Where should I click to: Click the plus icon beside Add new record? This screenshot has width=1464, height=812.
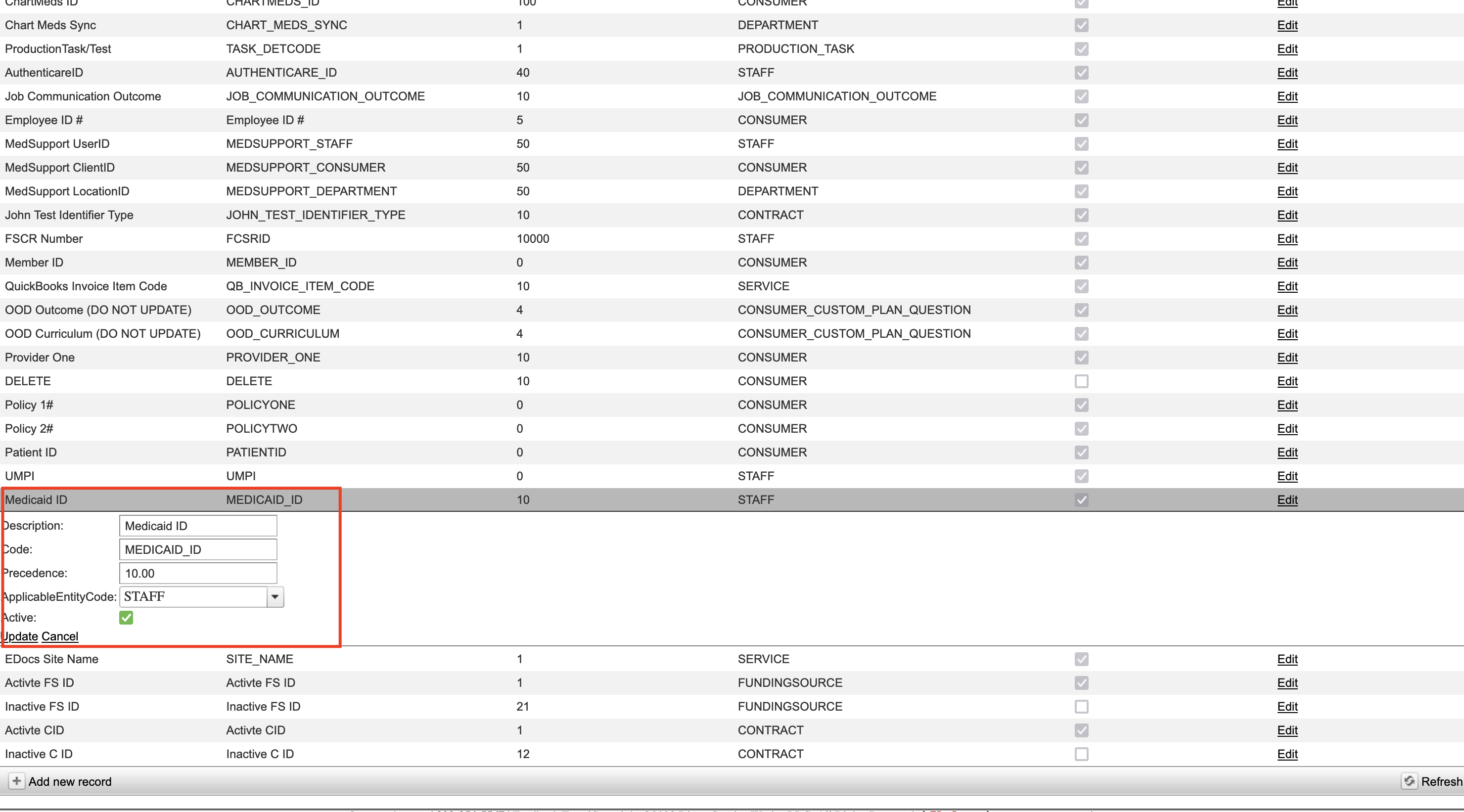point(16,781)
